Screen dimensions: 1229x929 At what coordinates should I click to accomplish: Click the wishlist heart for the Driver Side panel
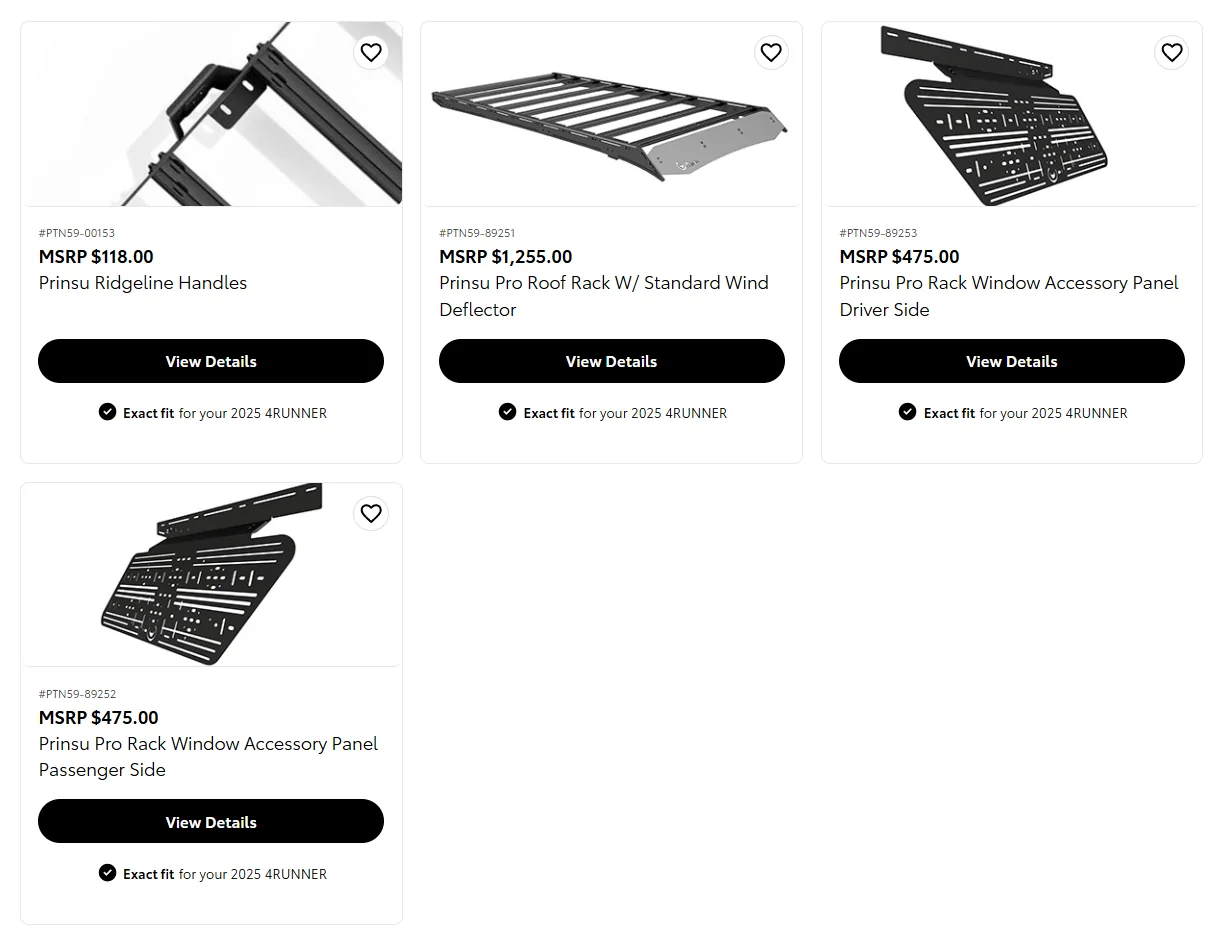click(1171, 52)
